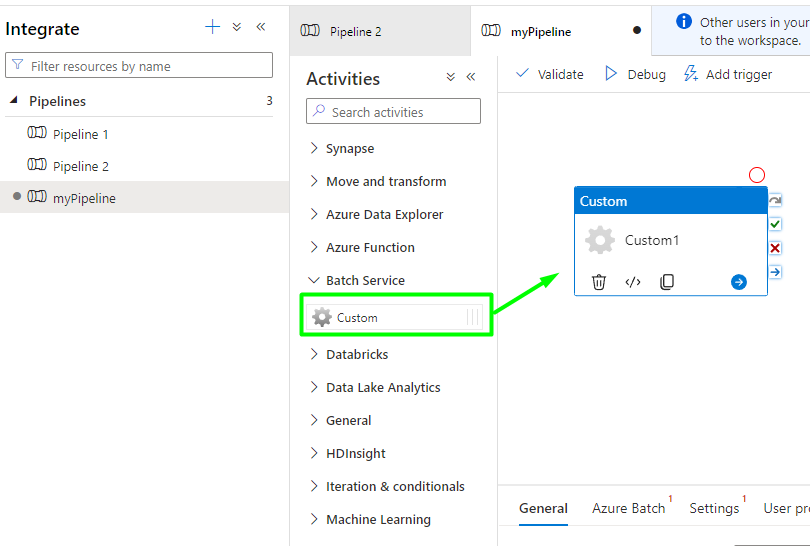This screenshot has width=810, height=546.
Task: Expand all resources in the Integrate panel
Action: 237,27
